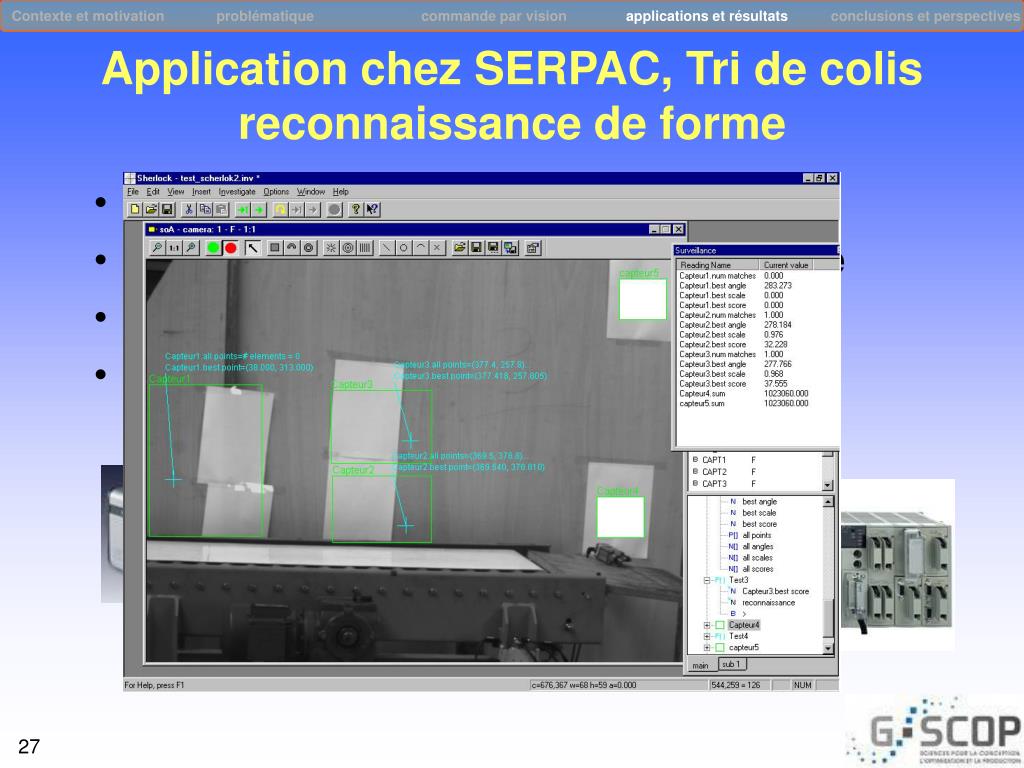The height and width of the screenshot is (768, 1024).
Task: Open the File menu
Action: 133,192
